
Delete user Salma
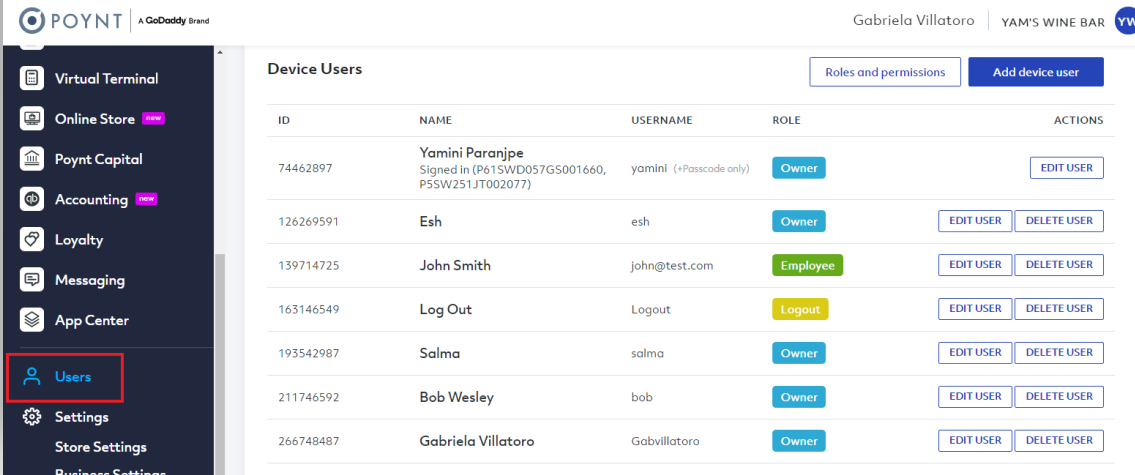tap(1059, 353)
